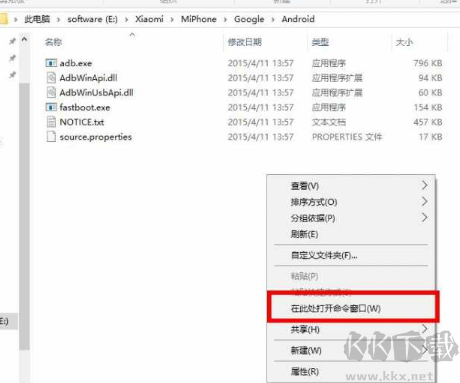The height and width of the screenshot is (383, 460).
Task: Click the navigation pane scroll-up arrow
Action: [24, 39]
